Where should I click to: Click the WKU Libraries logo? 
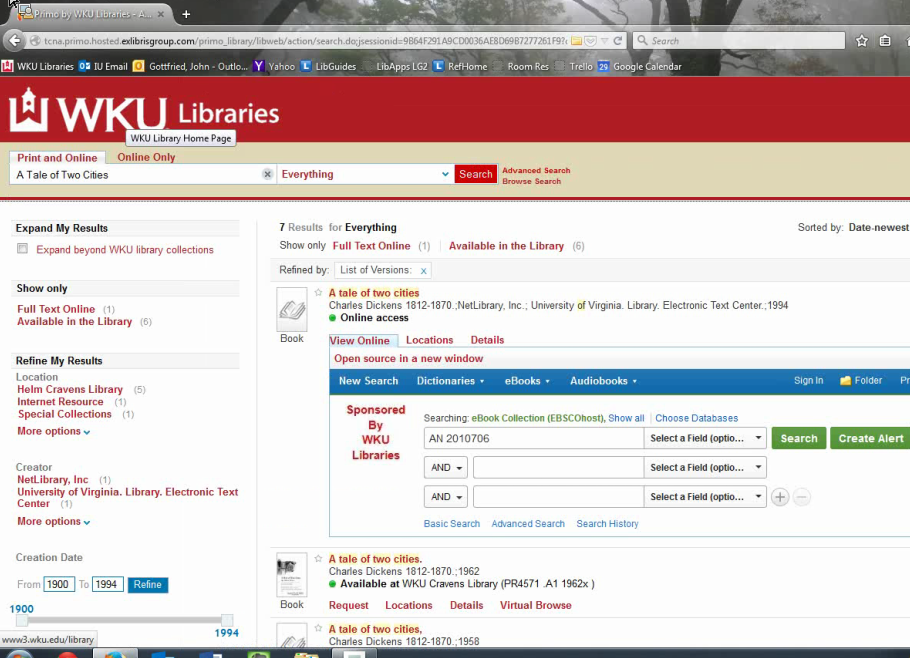coord(144,112)
